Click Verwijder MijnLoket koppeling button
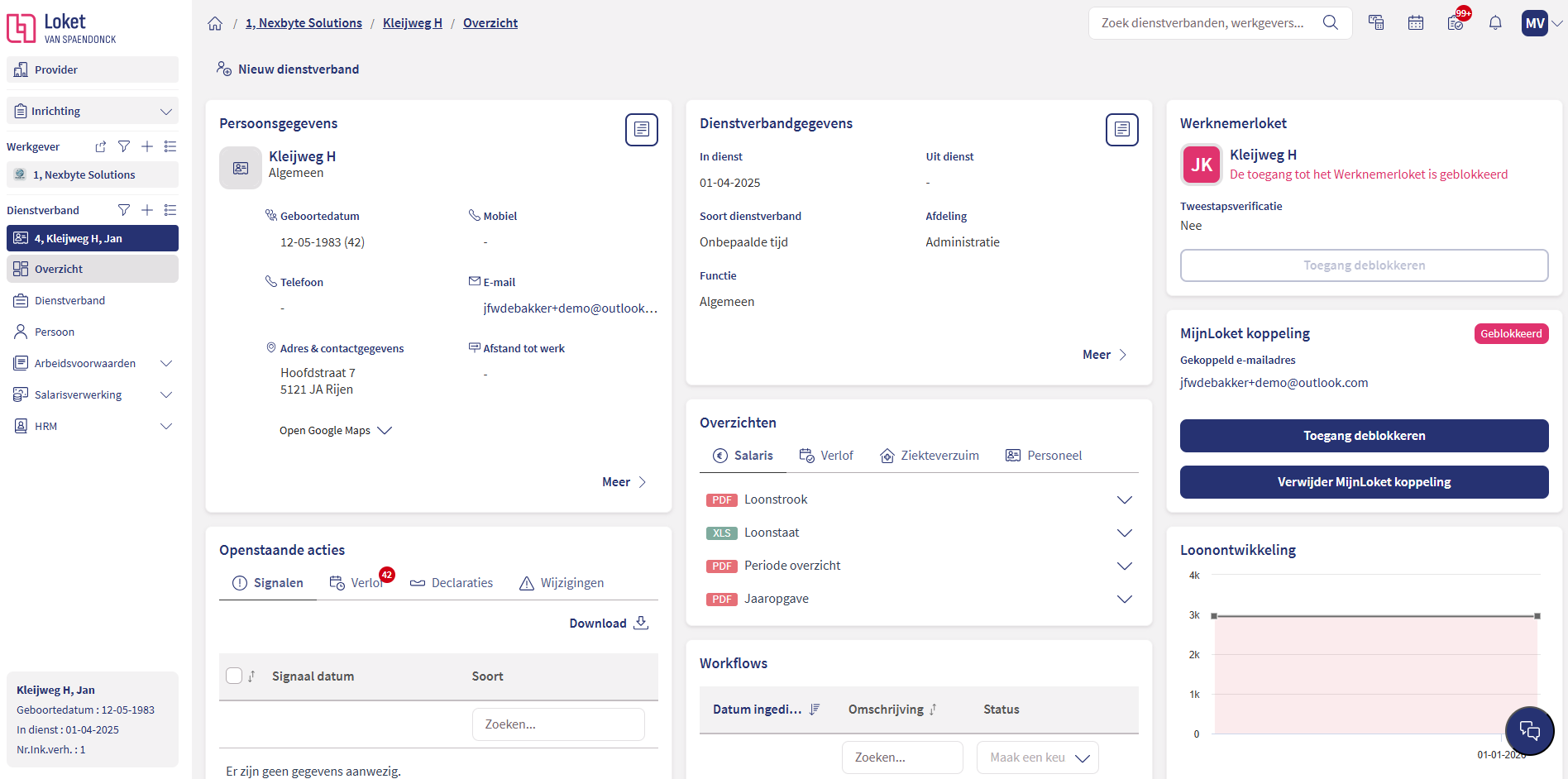 (1364, 482)
